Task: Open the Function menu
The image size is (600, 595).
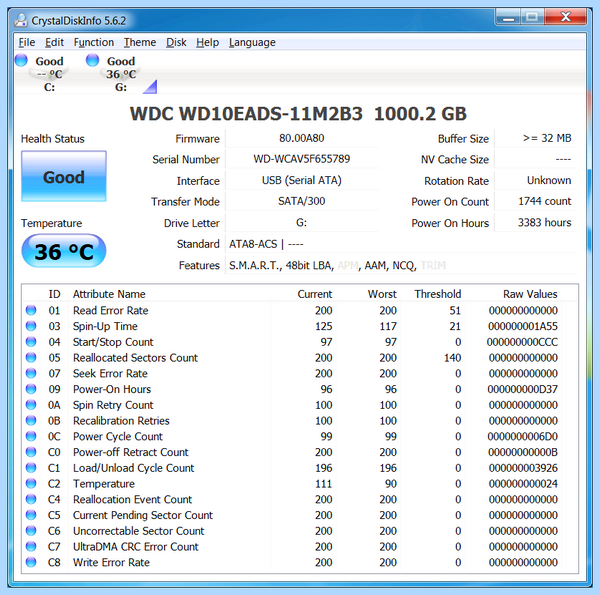Action: tap(94, 42)
